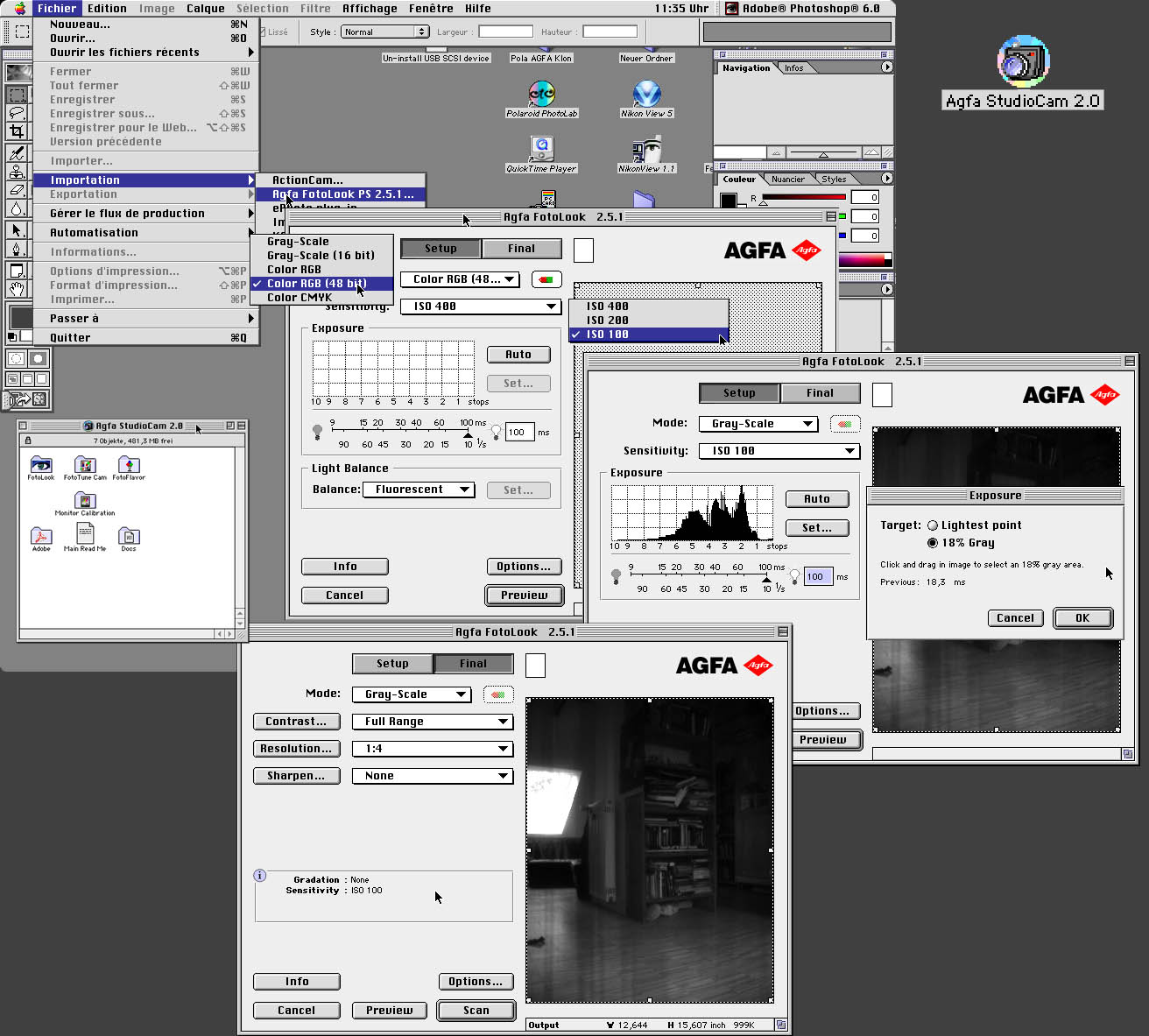Screen dimensions: 1149x1036
Task: Open the Calque menu
Action: pos(206,9)
